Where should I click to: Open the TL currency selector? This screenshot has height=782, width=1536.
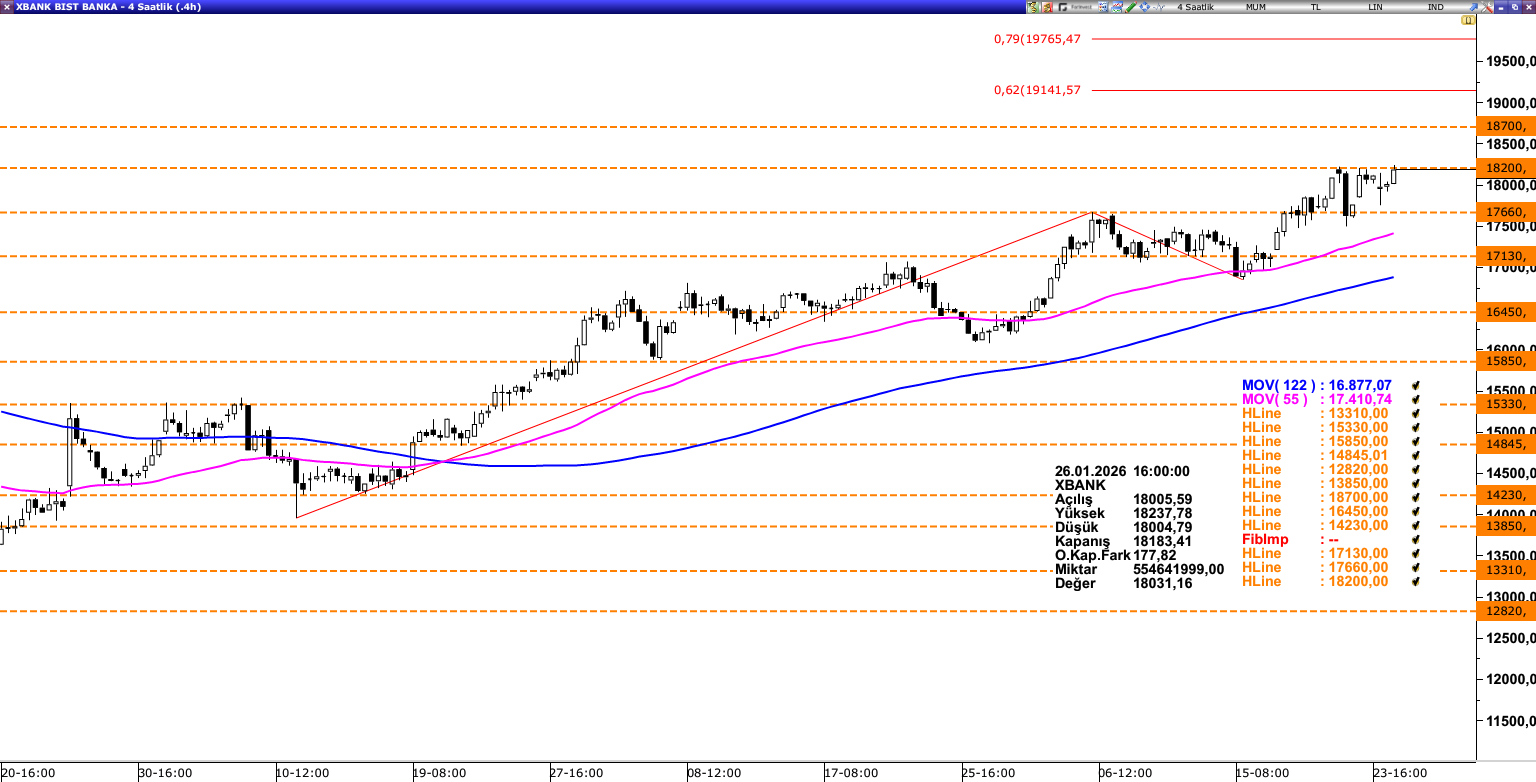click(x=1315, y=7)
